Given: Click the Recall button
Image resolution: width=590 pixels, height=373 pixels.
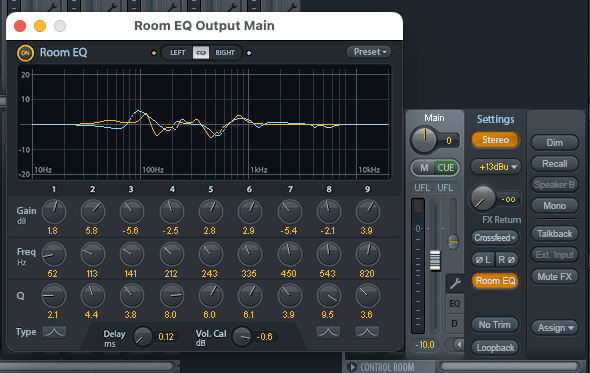Looking at the screenshot, I should [555, 164].
